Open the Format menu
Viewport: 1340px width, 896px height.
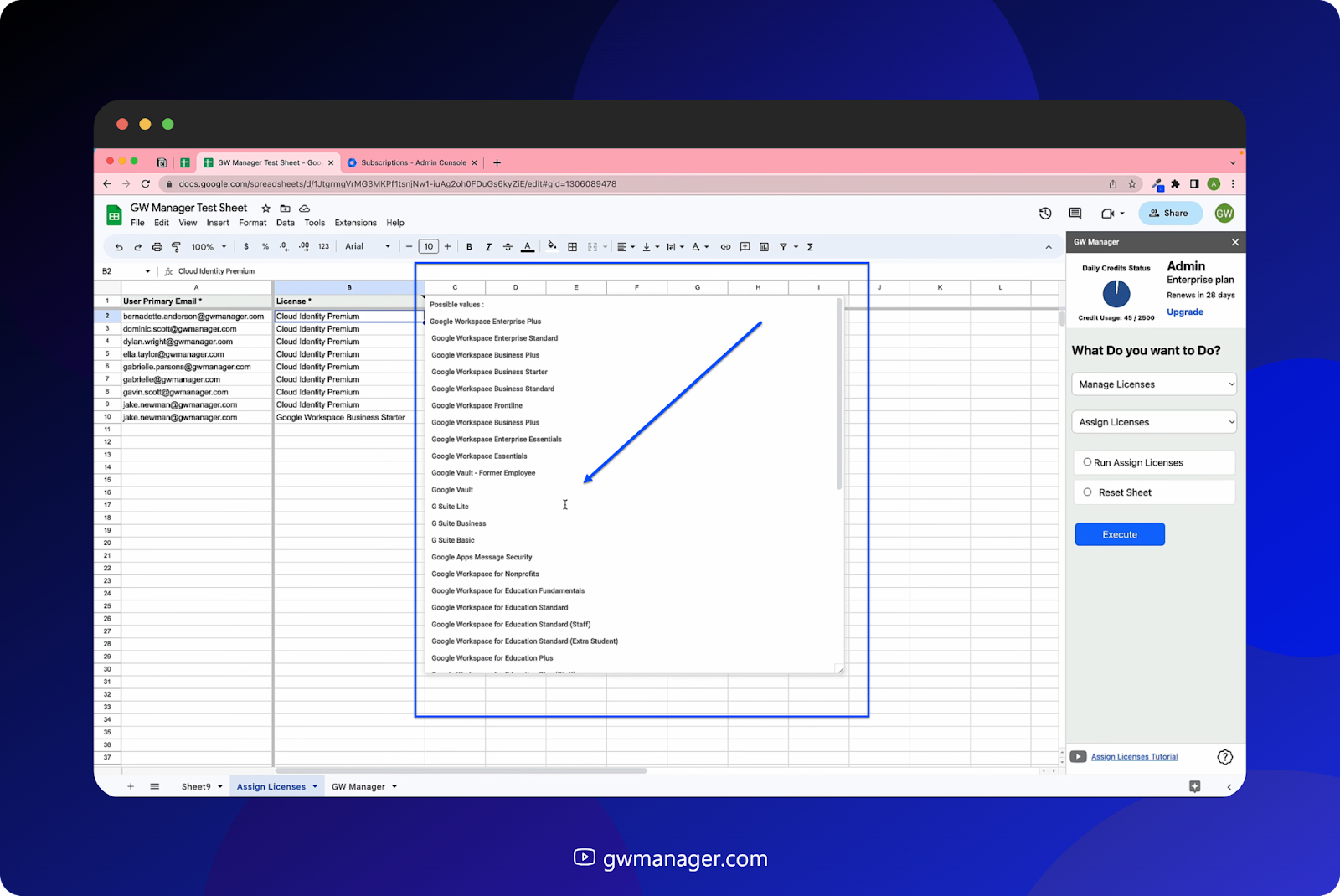[x=252, y=223]
